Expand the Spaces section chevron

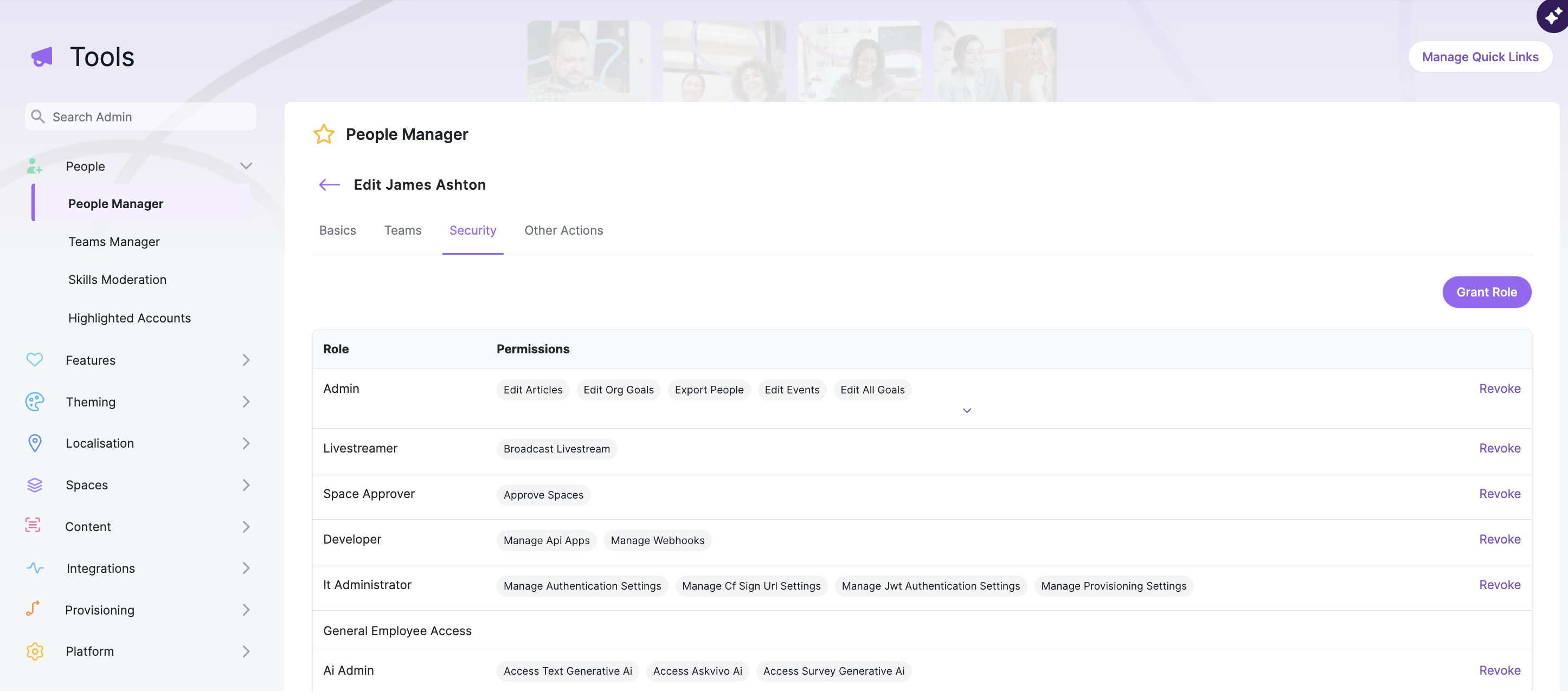pyautogui.click(x=246, y=486)
